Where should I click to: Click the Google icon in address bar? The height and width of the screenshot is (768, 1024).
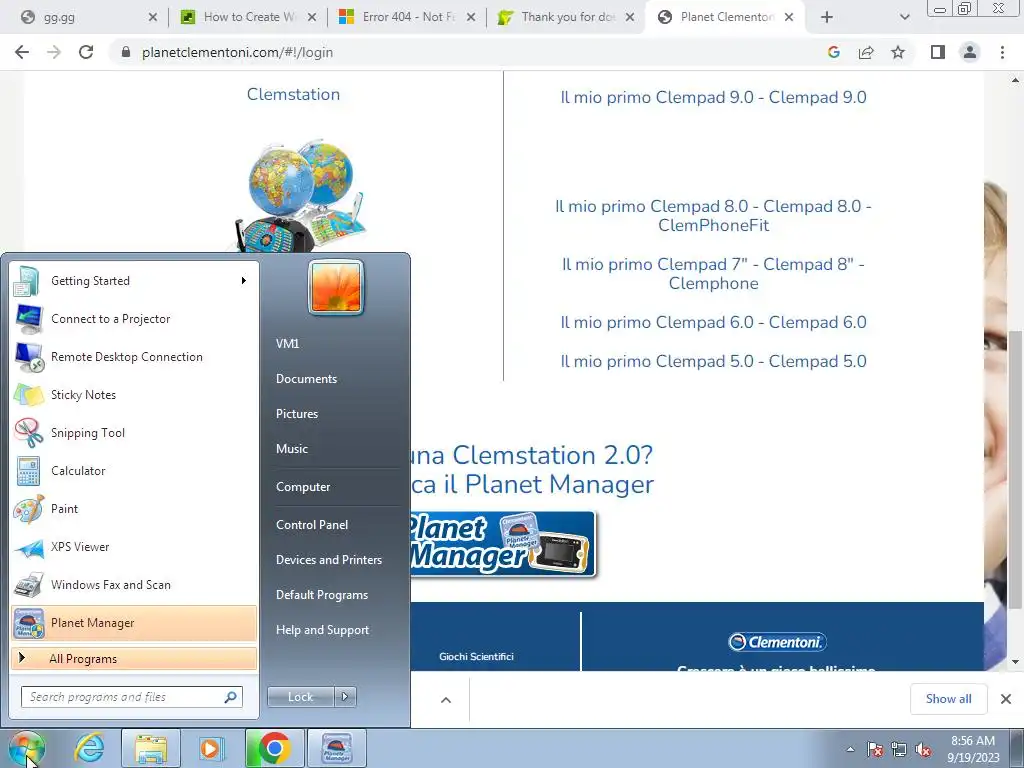pyautogui.click(x=834, y=52)
